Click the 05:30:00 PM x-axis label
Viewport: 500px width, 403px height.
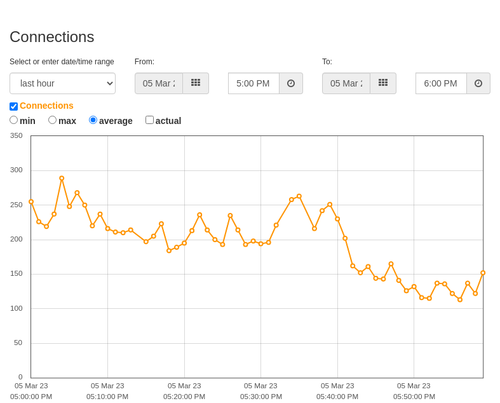click(x=261, y=391)
